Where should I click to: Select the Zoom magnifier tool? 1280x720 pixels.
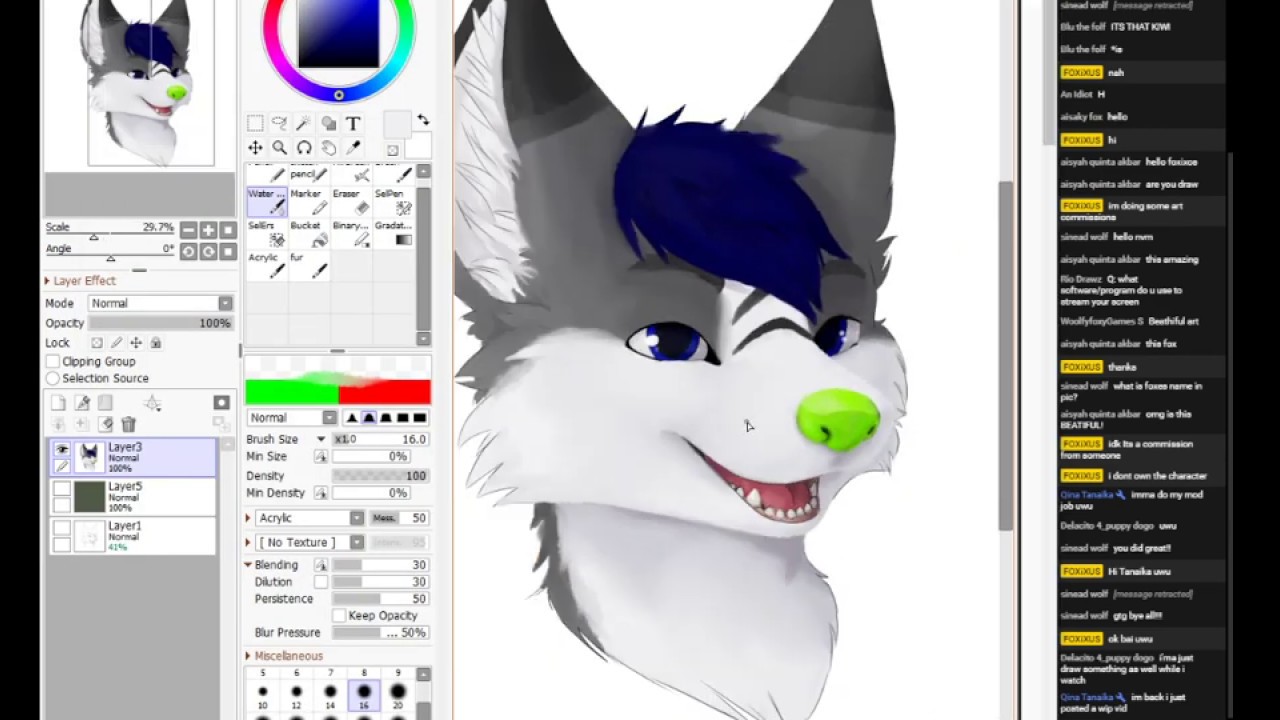[x=279, y=148]
